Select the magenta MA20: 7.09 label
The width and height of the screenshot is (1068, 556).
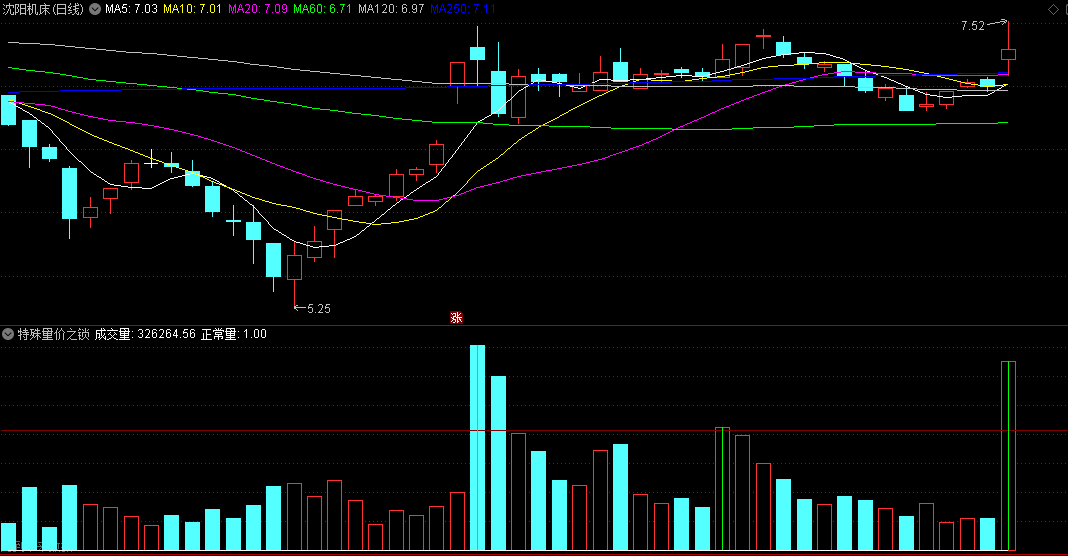257,9
